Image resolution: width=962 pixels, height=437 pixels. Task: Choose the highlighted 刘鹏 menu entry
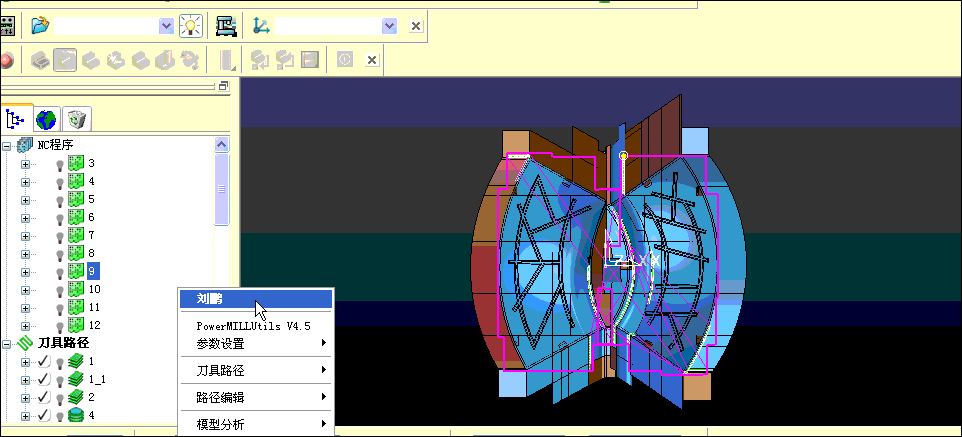point(256,299)
